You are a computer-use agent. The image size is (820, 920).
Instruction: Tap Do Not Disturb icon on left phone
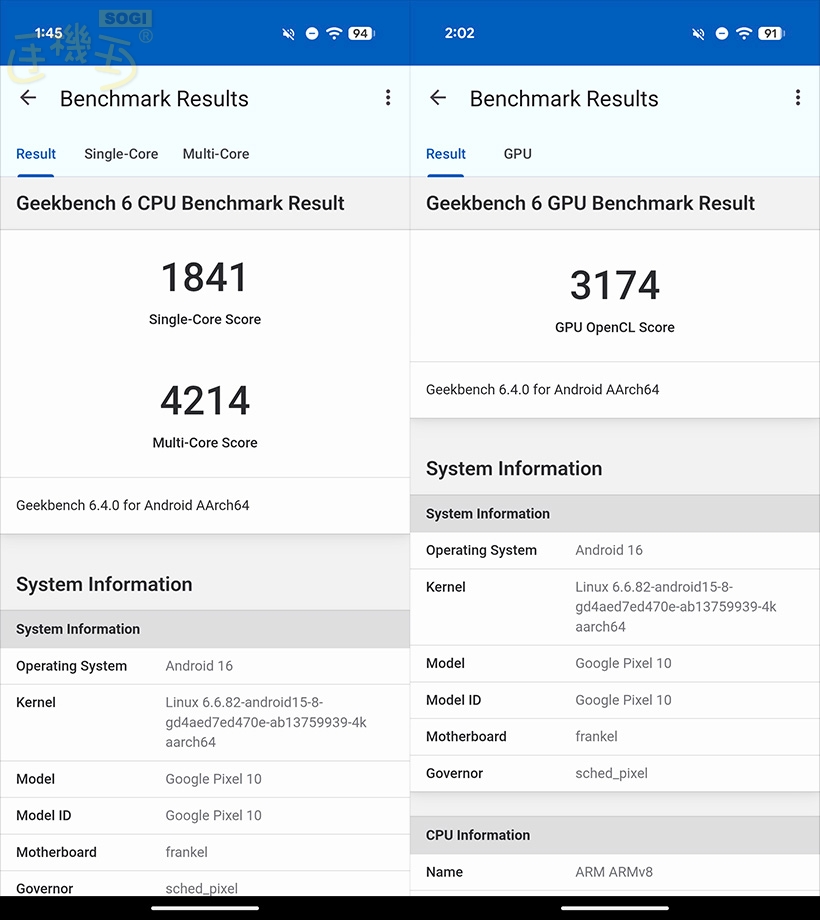pyautogui.click(x=312, y=33)
